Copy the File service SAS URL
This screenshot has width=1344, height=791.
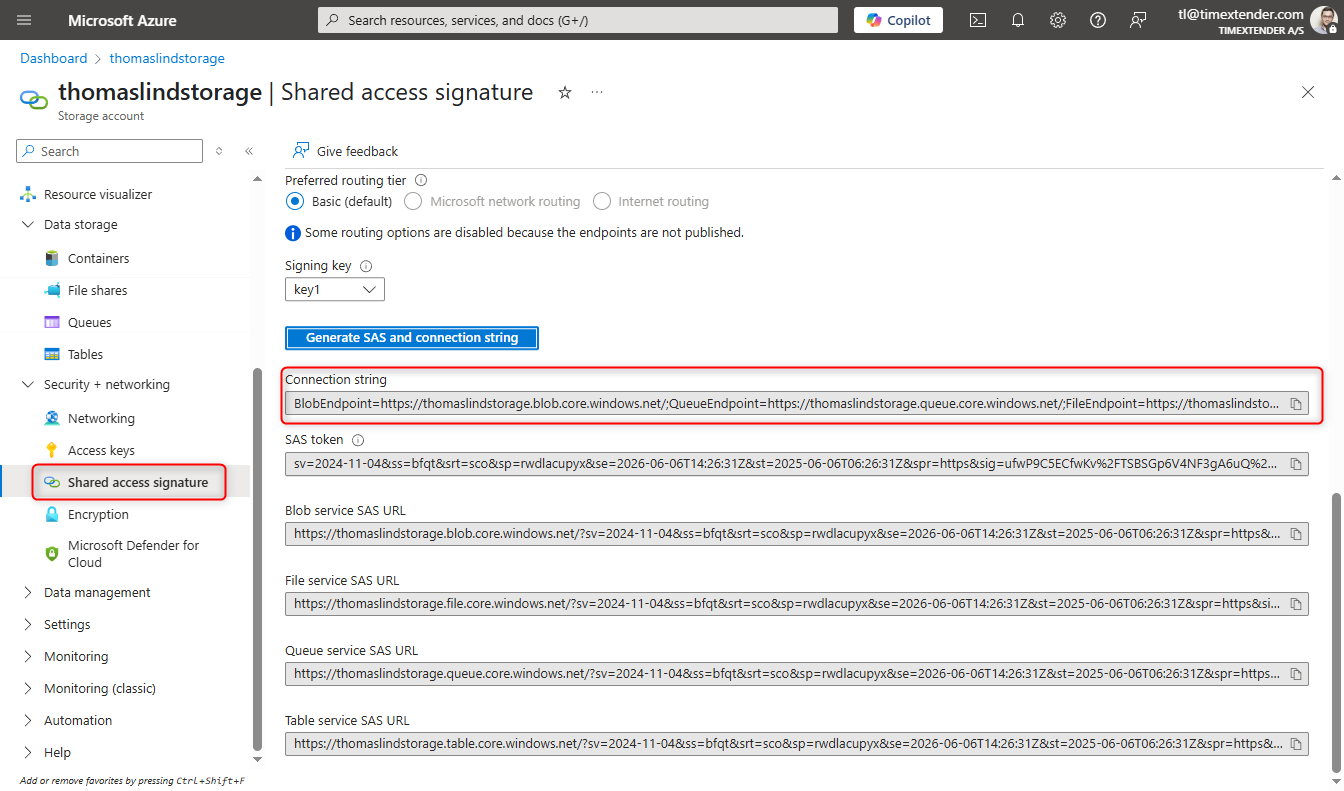(x=1296, y=604)
